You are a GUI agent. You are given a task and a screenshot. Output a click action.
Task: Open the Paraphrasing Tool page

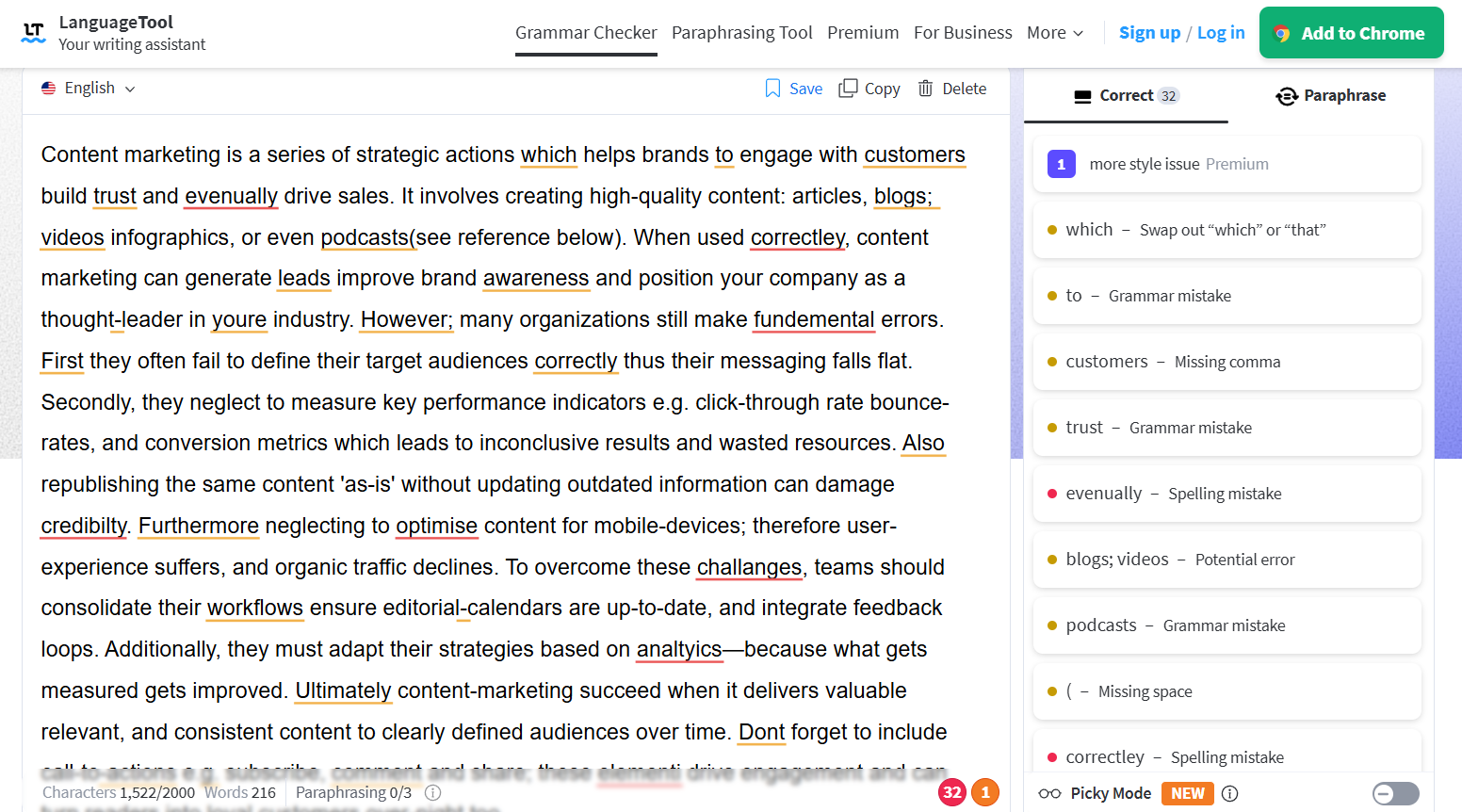(741, 32)
